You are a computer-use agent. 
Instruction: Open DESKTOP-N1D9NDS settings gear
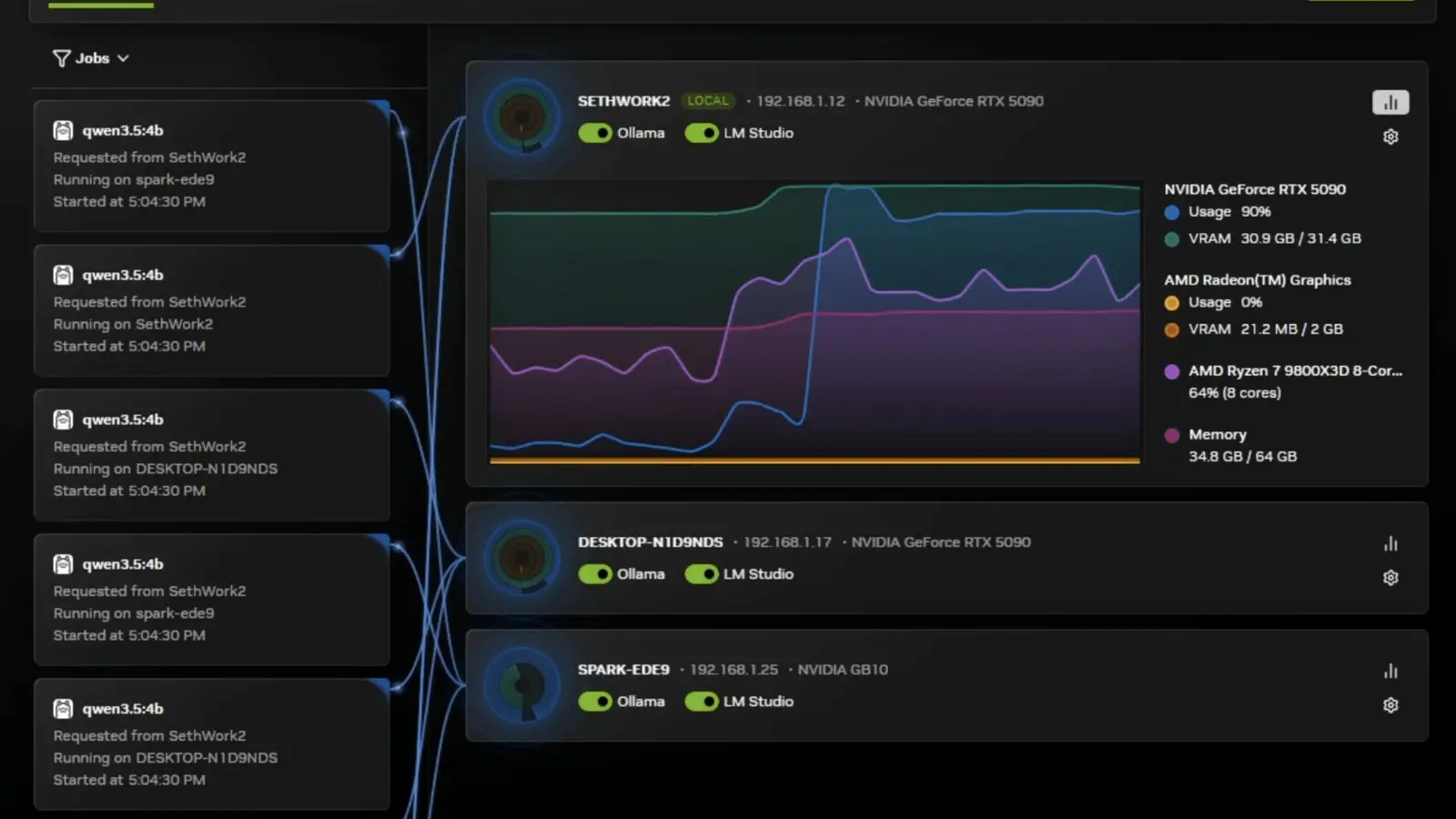[x=1390, y=578]
